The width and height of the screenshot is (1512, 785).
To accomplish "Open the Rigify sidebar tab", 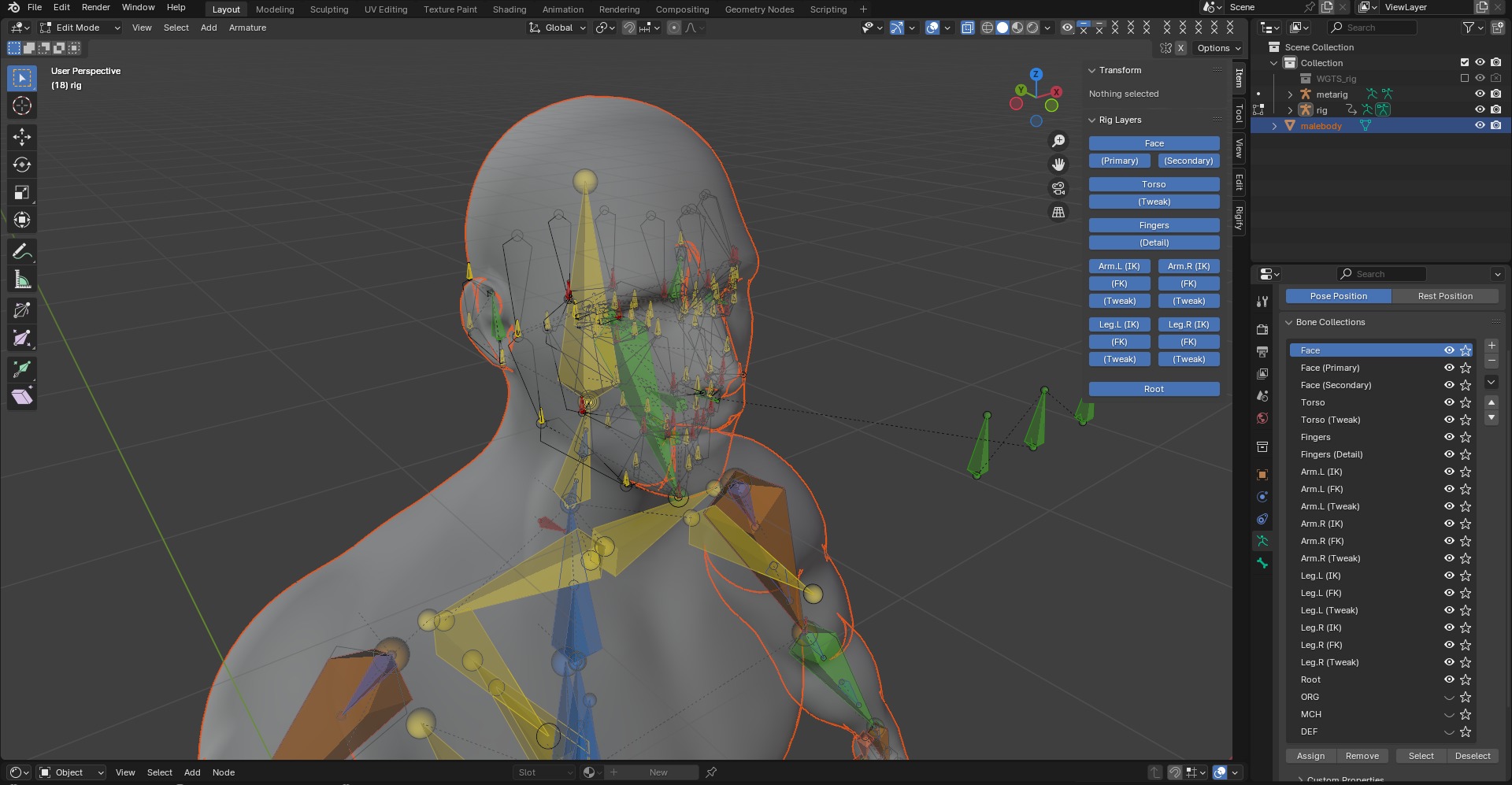I will click(x=1239, y=218).
